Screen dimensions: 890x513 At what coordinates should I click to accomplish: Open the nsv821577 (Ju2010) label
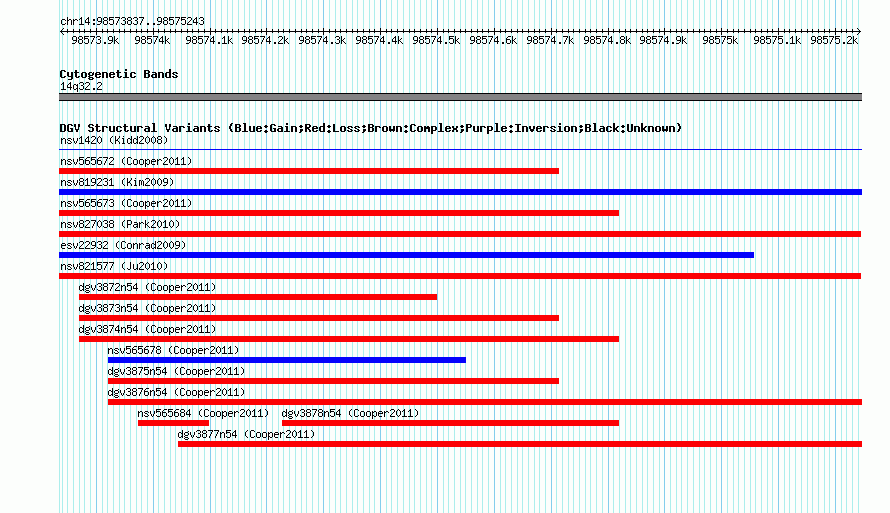pyautogui.click(x=114, y=266)
